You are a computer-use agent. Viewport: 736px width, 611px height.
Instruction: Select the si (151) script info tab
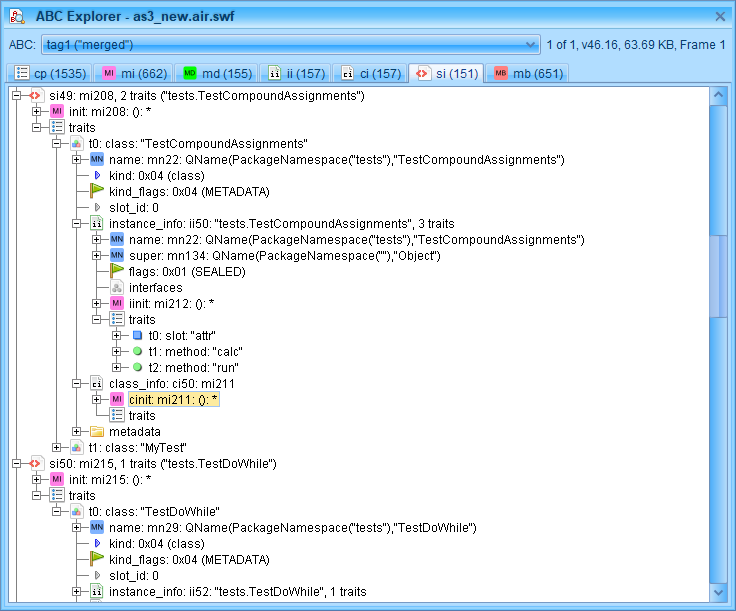(446, 74)
